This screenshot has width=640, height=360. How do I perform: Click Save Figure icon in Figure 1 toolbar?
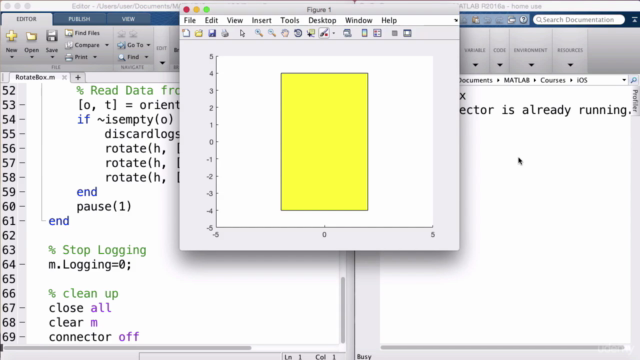coord(212,33)
